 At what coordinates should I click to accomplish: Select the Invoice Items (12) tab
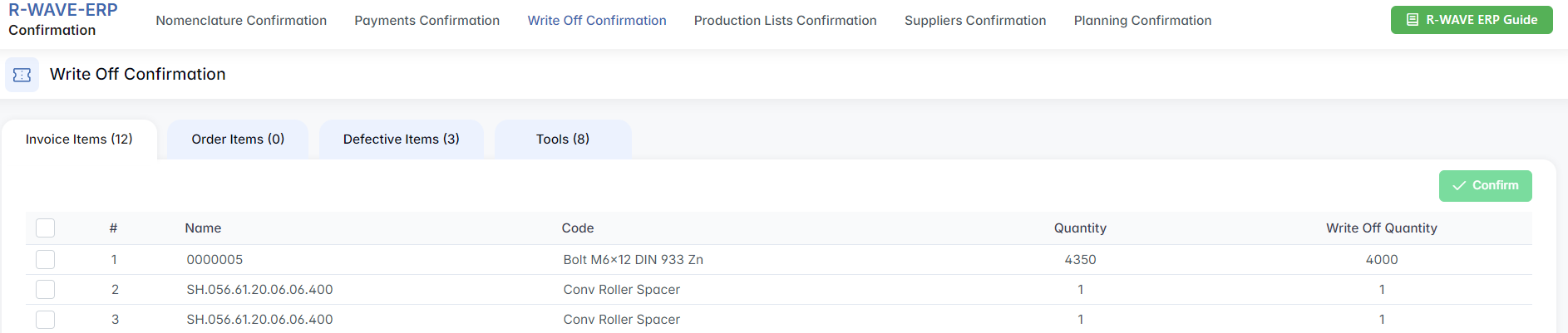click(79, 140)
